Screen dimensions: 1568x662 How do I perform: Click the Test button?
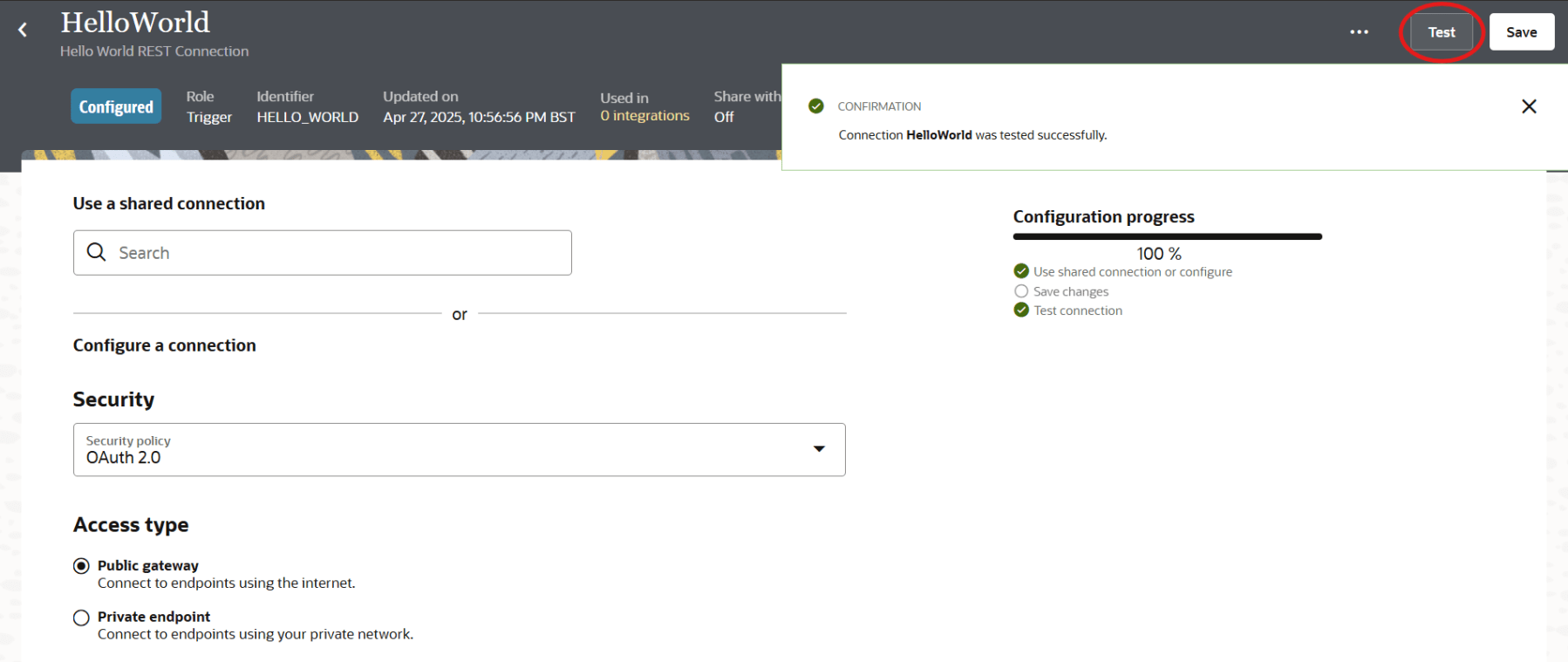[1441, 32]
